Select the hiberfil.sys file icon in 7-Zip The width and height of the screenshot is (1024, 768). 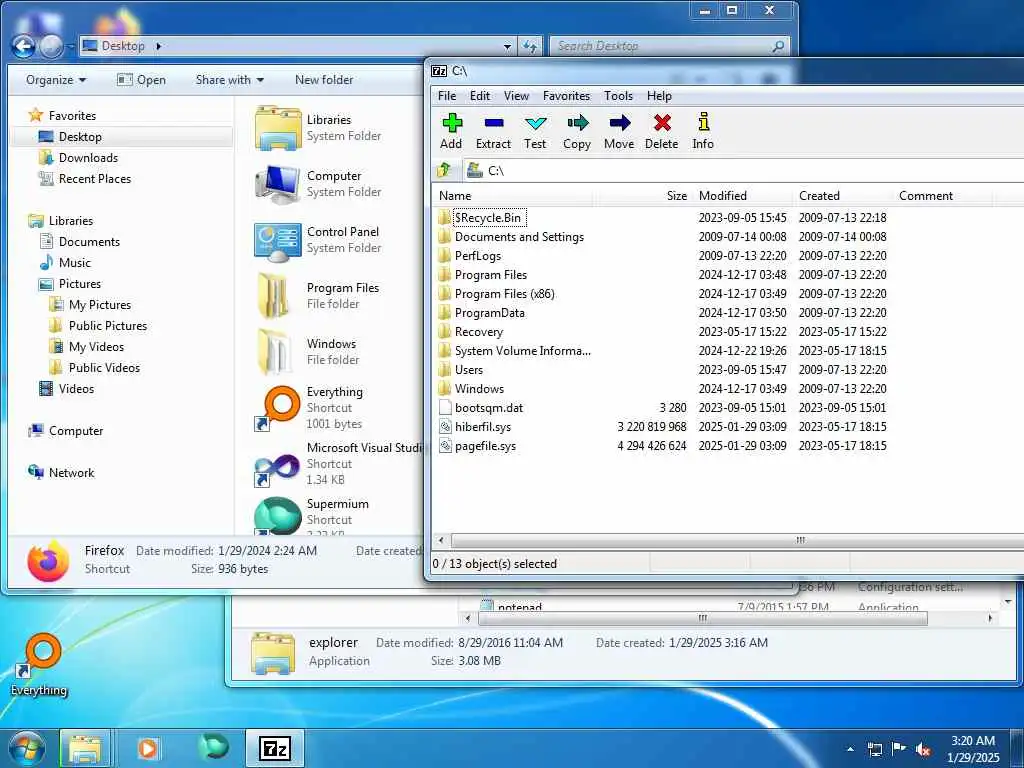click(445, 426)
